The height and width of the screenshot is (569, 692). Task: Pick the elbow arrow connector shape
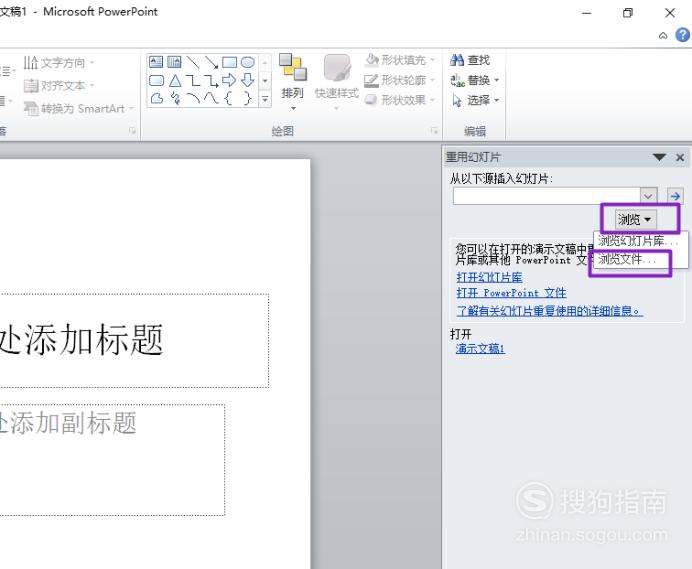point(211,80)
